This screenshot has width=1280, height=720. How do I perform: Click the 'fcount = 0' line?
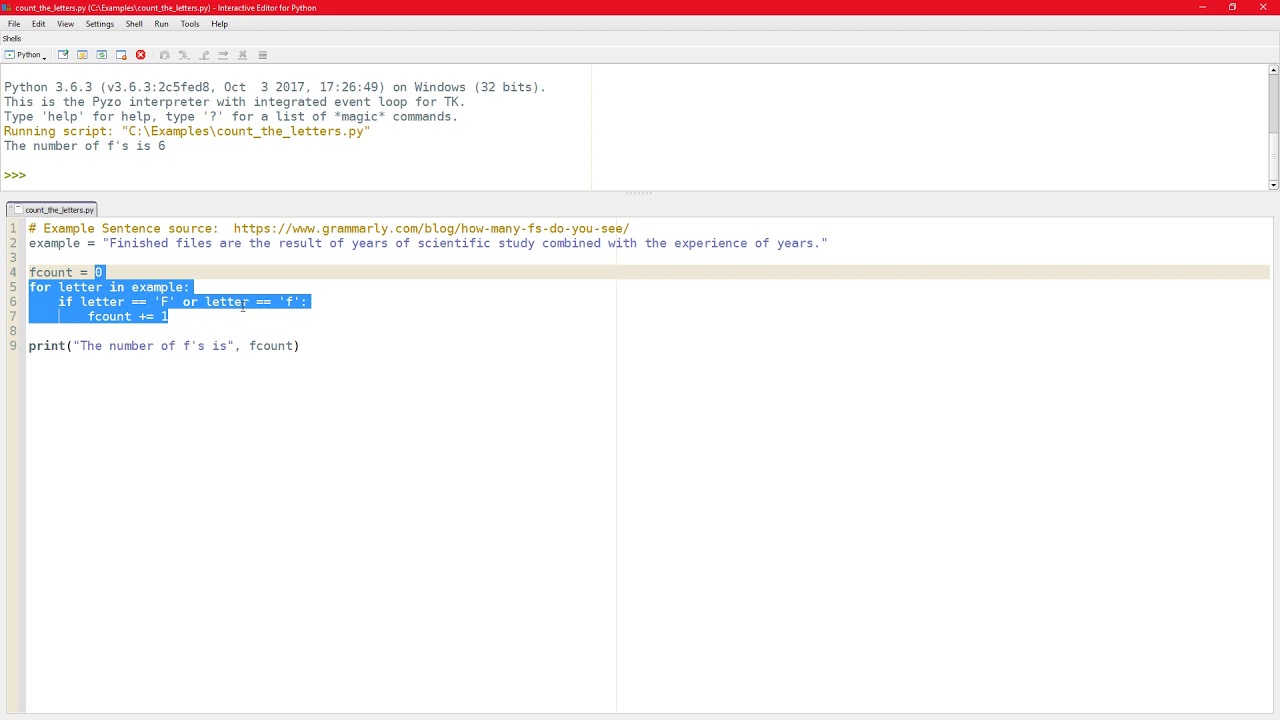click(x=65, y=272)
